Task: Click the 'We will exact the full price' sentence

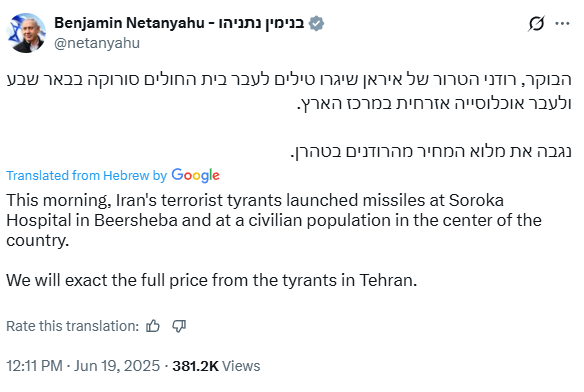Action: pyautogui.click(x=212, y=280)
